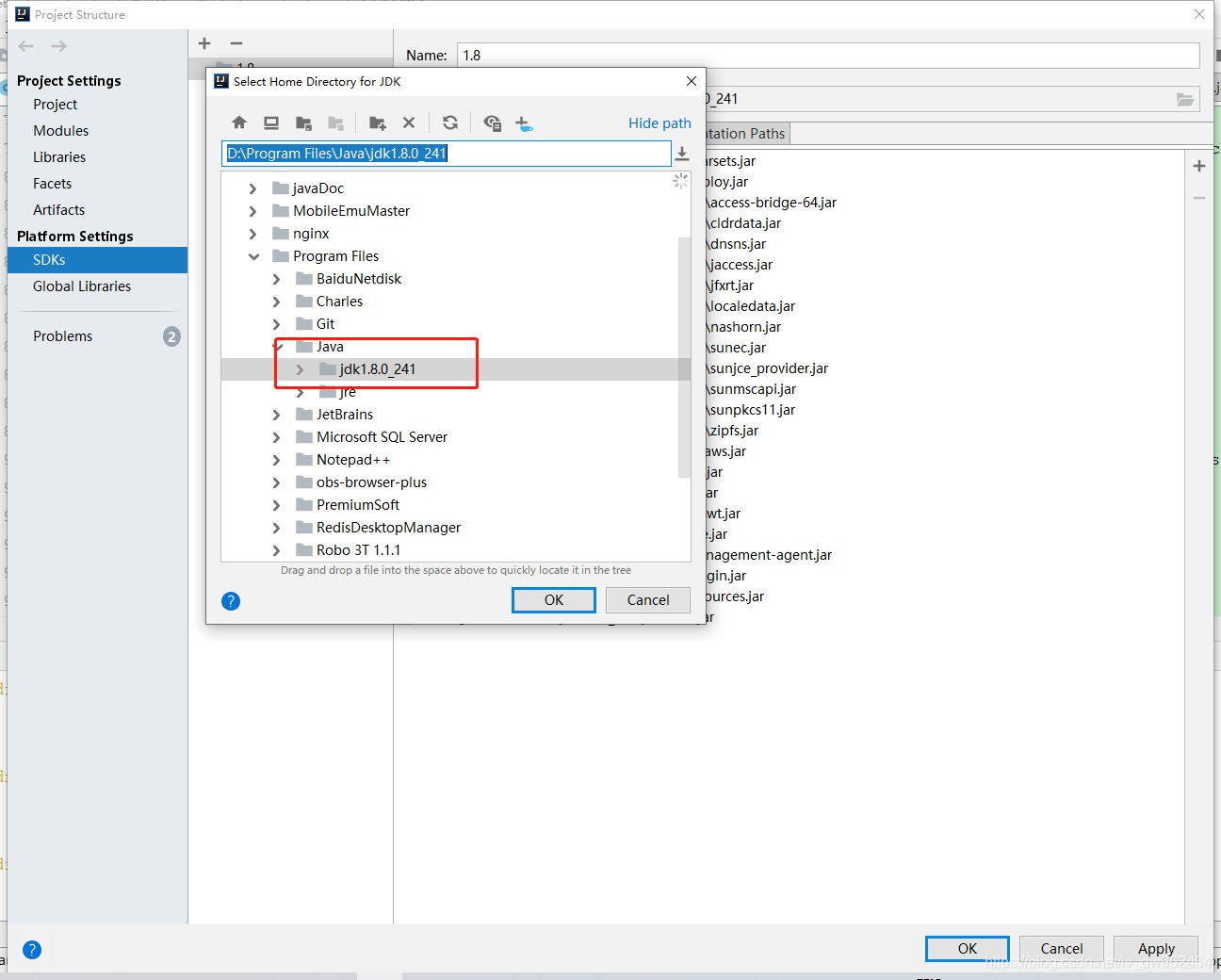This screenshot has width=1221, height=980.
Task: Navigate back arrow in Project Structure
Action: (26, 46)
